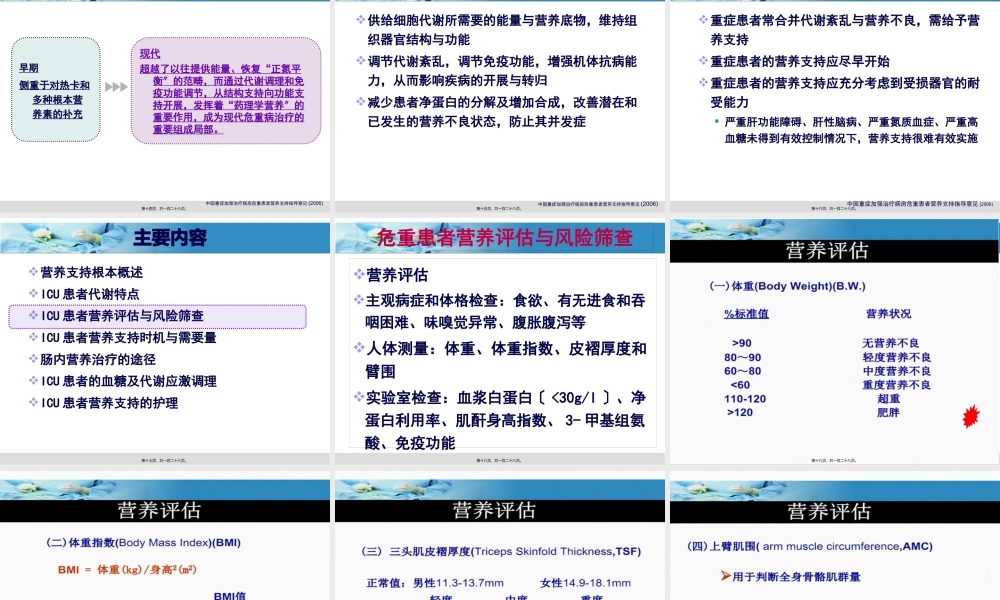Open the 主要内容 slide title
Screen dimensions: 1000x600
pos(170,238)
